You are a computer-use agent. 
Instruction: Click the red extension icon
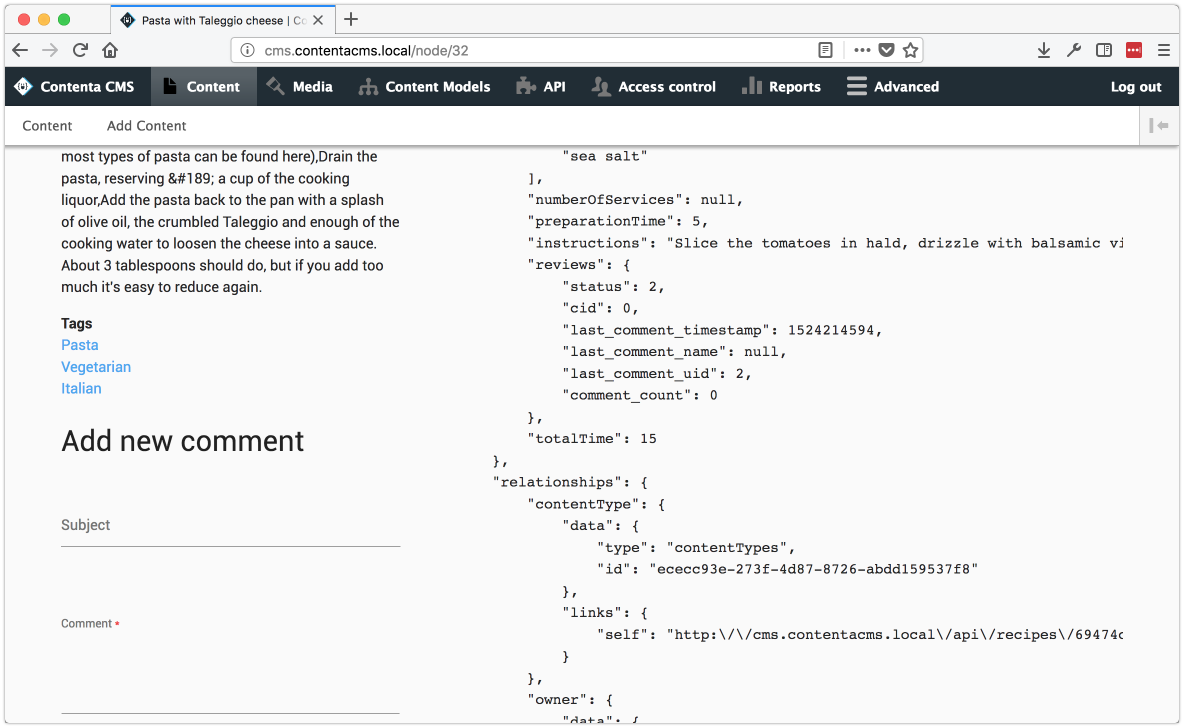(x=1133, y=51)
